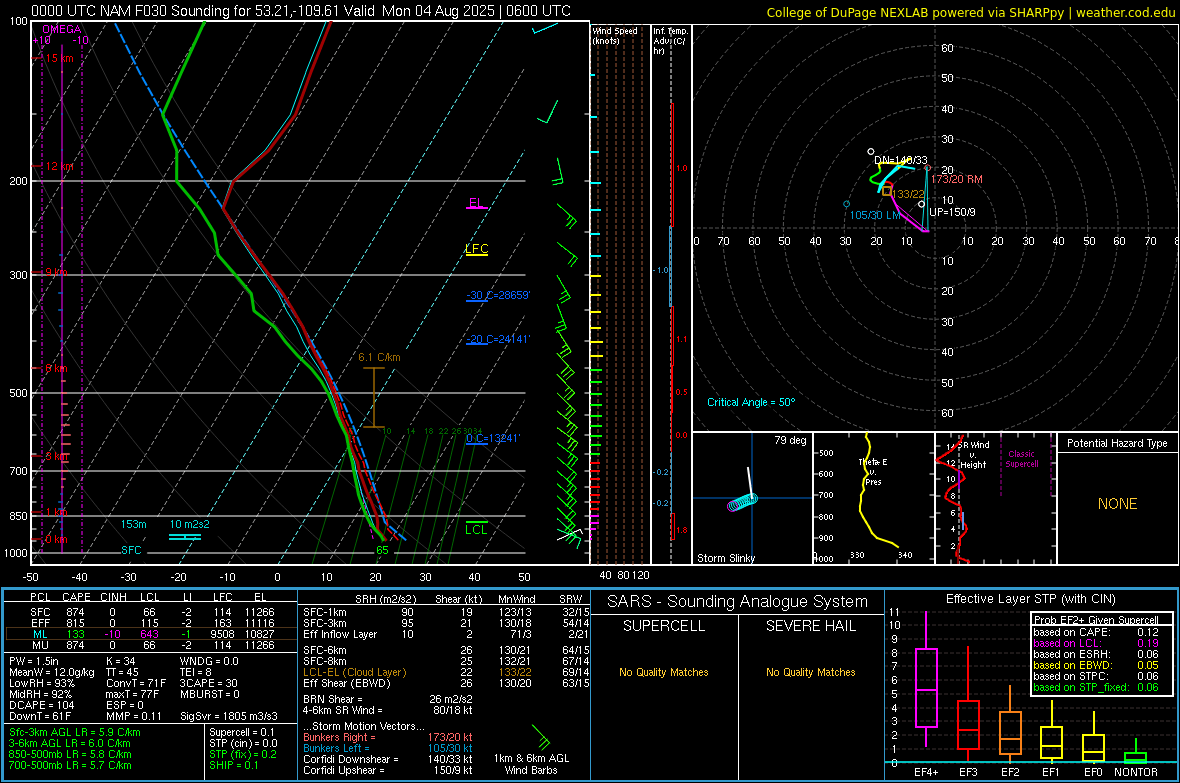Click the Effective Layer STP (with CIN) title
Screen dimensions: 1180x783
1030,599
